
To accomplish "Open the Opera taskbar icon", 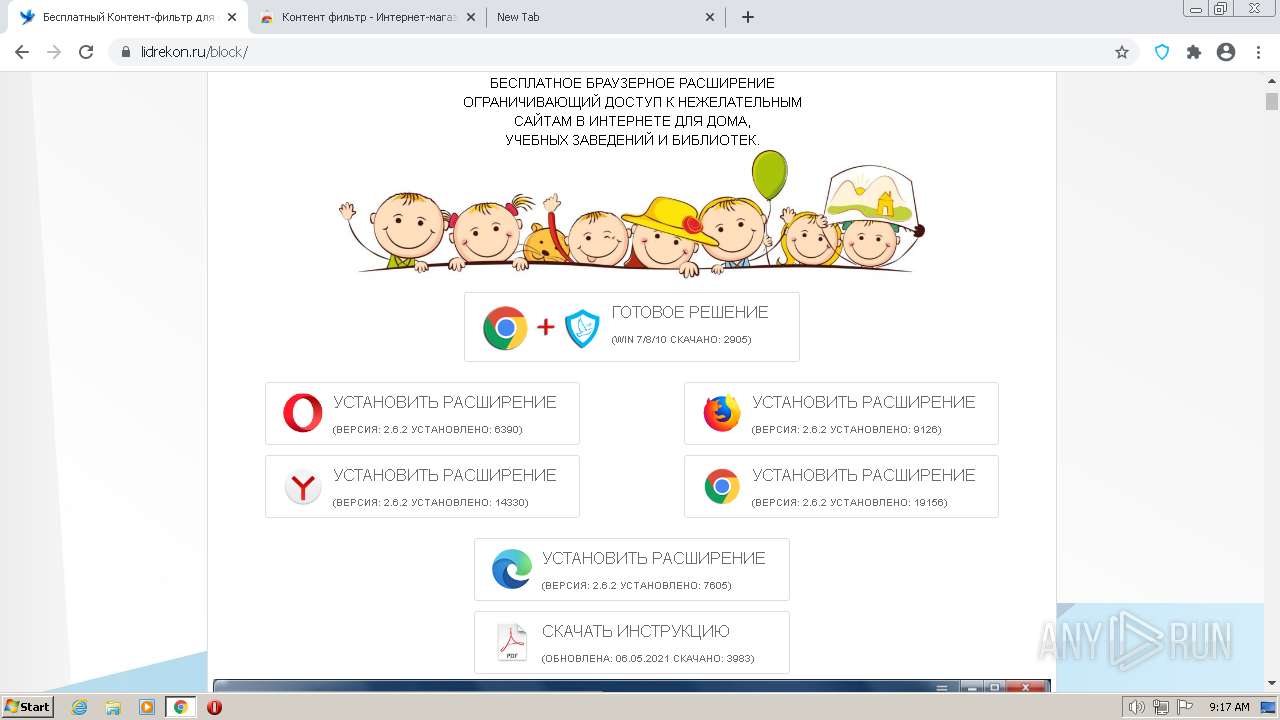I will [214, 707].
